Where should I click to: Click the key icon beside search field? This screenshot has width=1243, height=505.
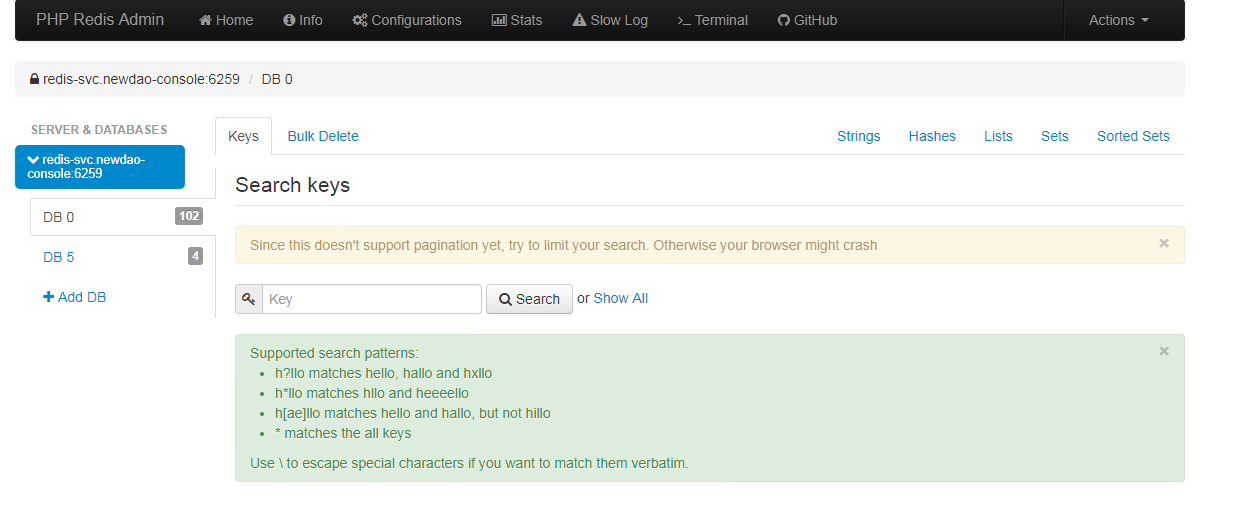[249, 299]
